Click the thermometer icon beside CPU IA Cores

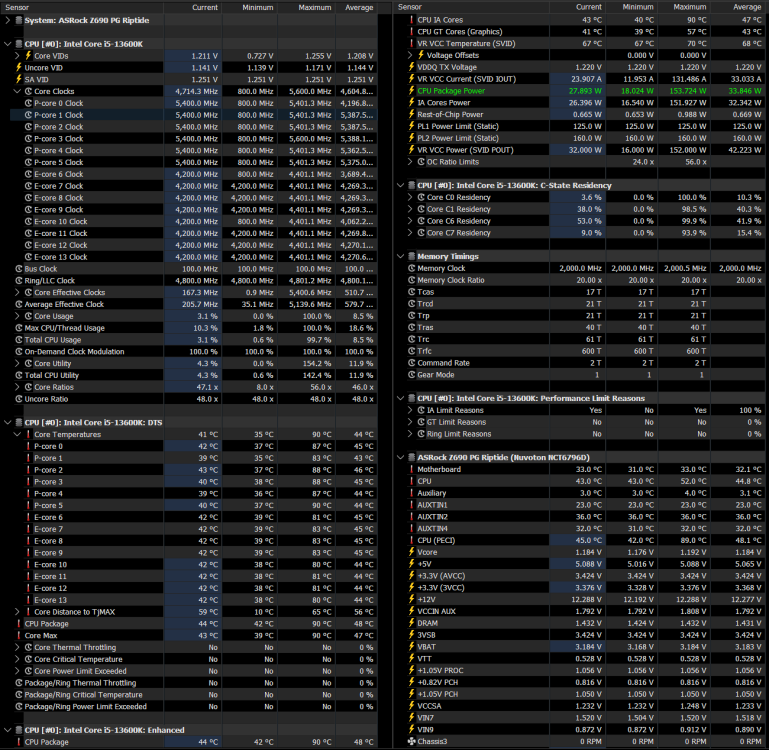coord(411,20)
